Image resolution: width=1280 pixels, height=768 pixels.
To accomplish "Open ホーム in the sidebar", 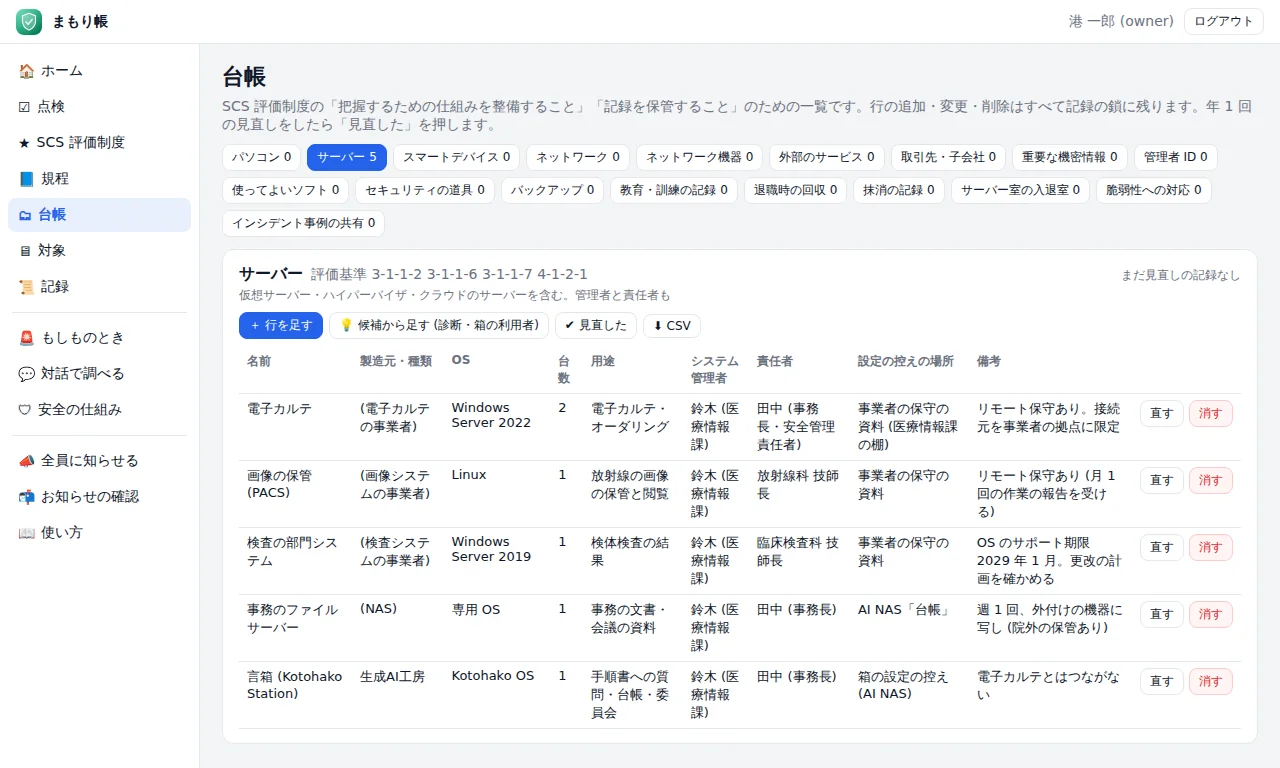I will [x=99, y=71].
